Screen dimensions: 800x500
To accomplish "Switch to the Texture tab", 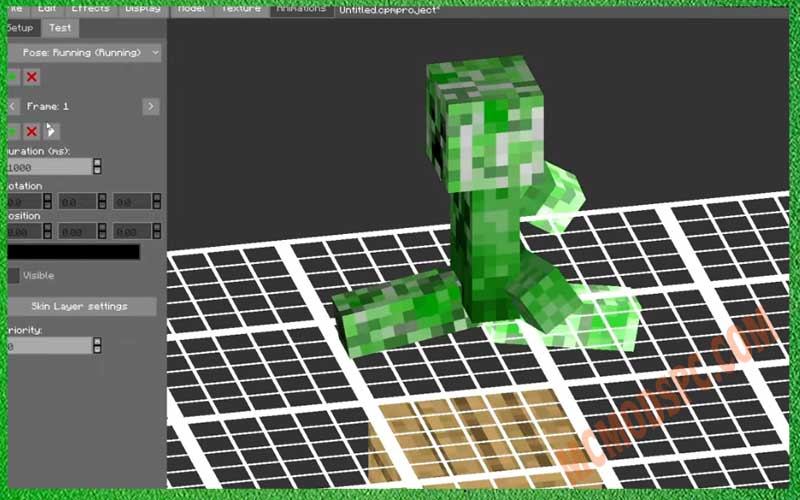I will 241,10.
